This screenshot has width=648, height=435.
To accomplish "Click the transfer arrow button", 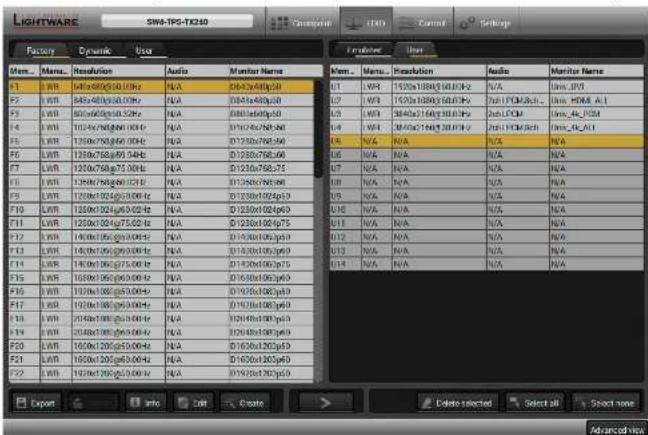I will click(x=326, y=402).
